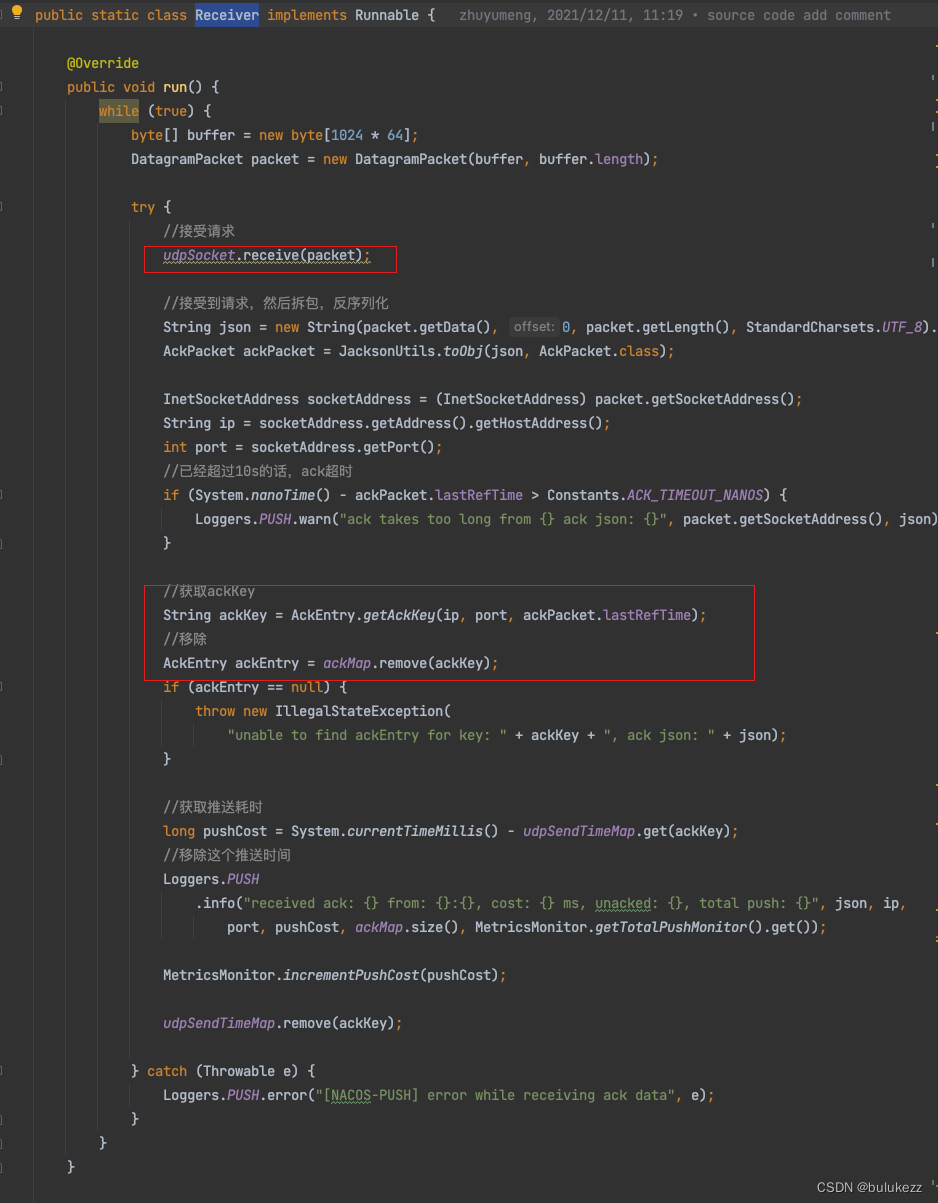Click "socketAddress.getPort()" call

343,447
